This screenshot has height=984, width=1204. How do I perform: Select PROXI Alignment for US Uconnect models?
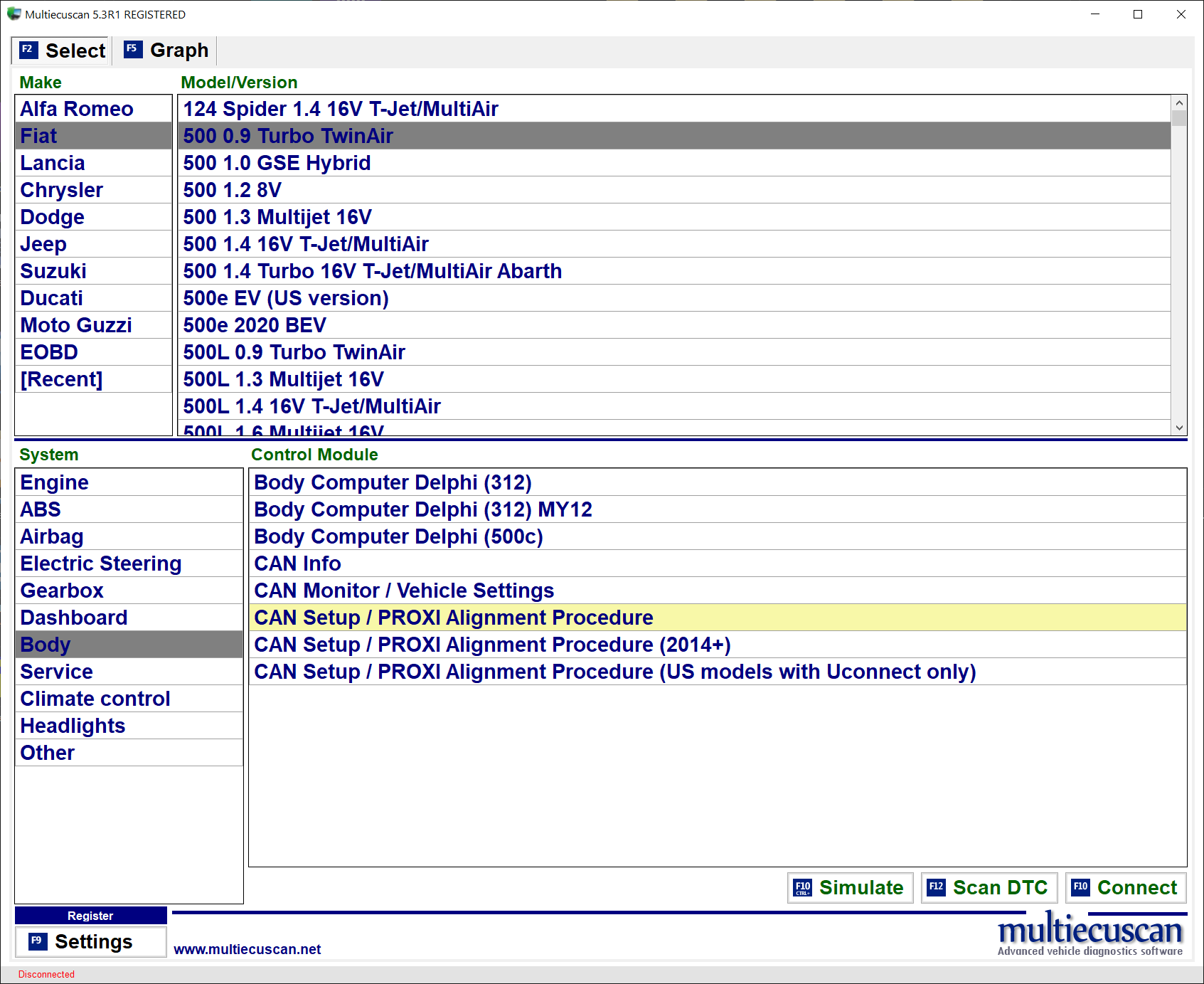pyautogui.click(x=718, y=672)
